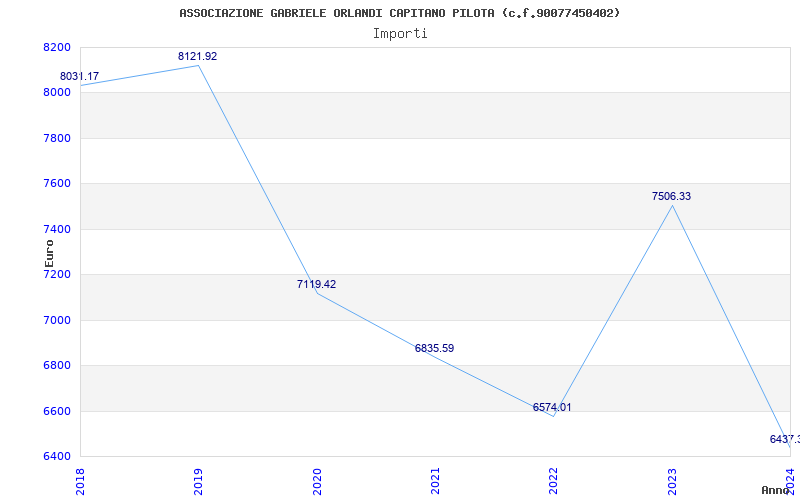Click the 2018 x-axis year label
Viewport: 800px width, 500px height.
(x=80, y=481)
